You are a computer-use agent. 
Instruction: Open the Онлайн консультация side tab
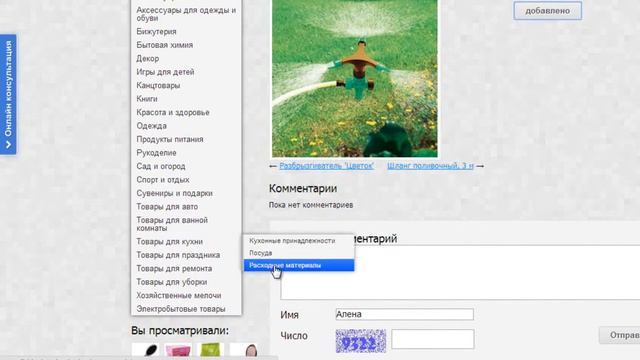8,94
